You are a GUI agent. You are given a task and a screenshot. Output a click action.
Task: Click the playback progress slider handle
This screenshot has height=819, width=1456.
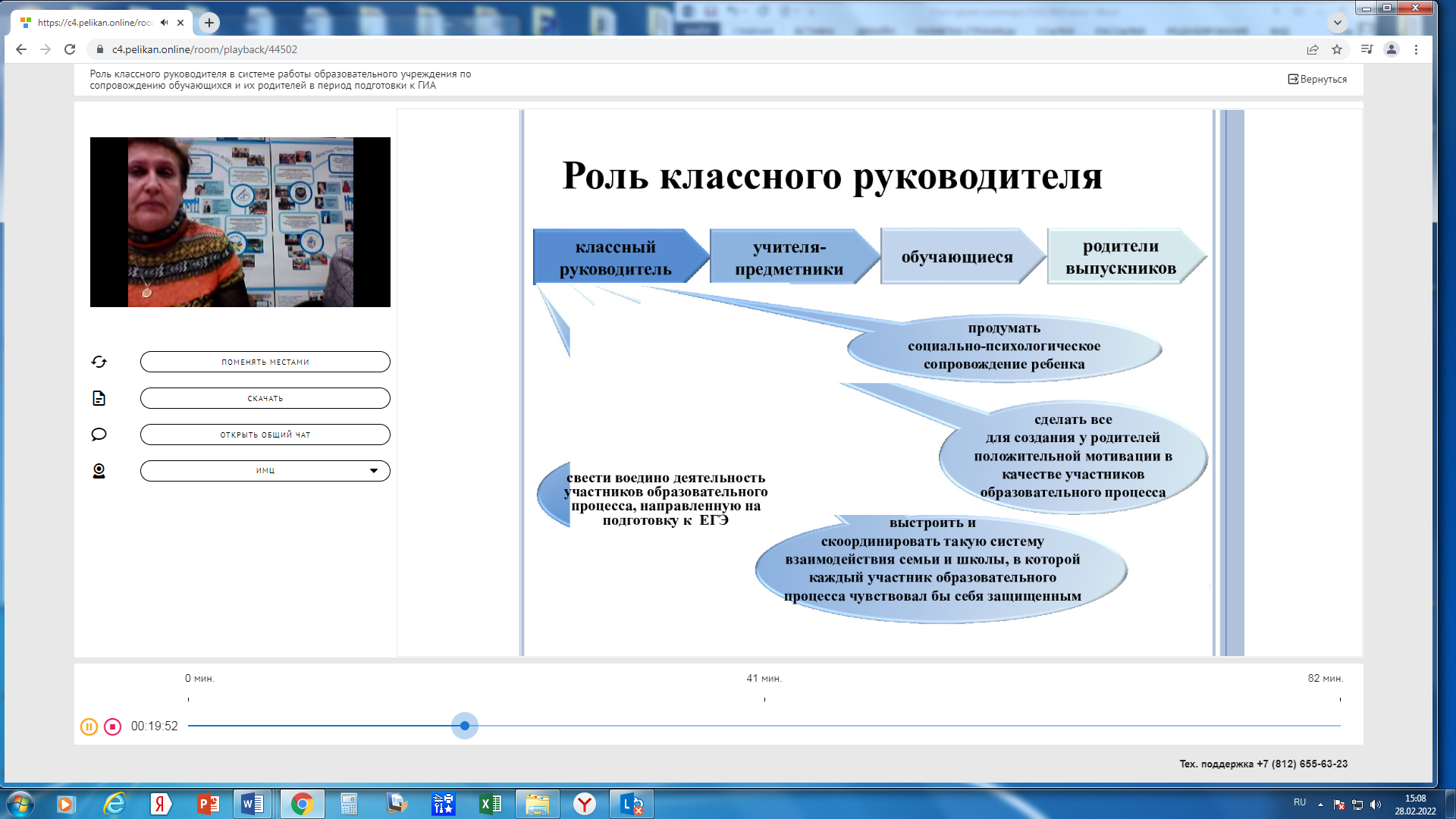pos(465,726)
